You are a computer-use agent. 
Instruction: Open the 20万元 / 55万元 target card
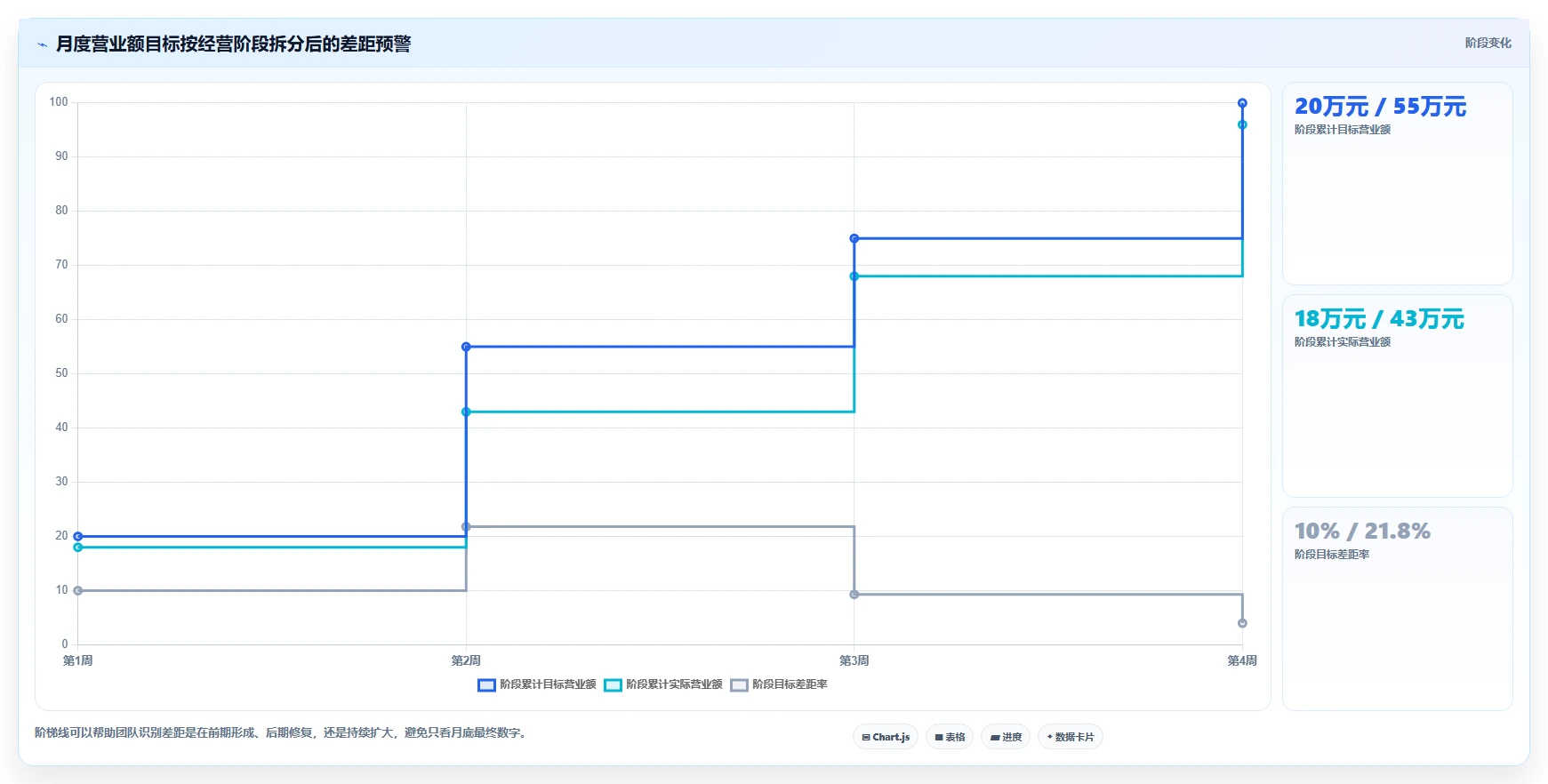pyautogui.click(x=1397, y=183)
